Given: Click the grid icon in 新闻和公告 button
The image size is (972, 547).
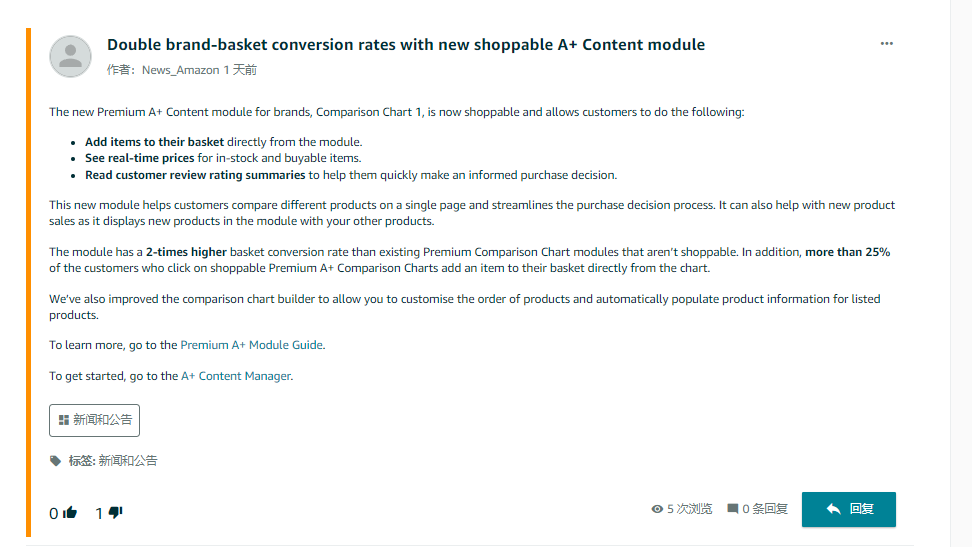Looking at the screenshot, I should tap(63, 420).
